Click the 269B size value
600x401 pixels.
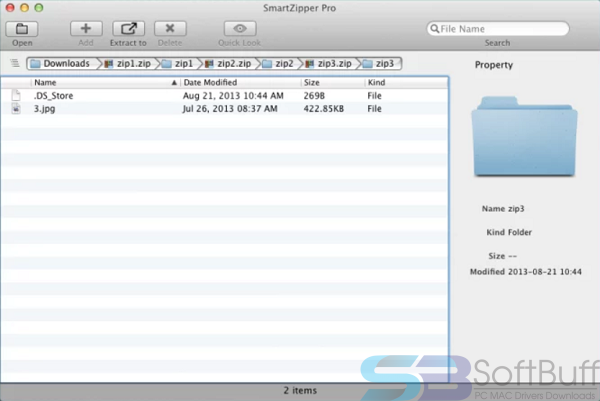(x=314, y=96)
